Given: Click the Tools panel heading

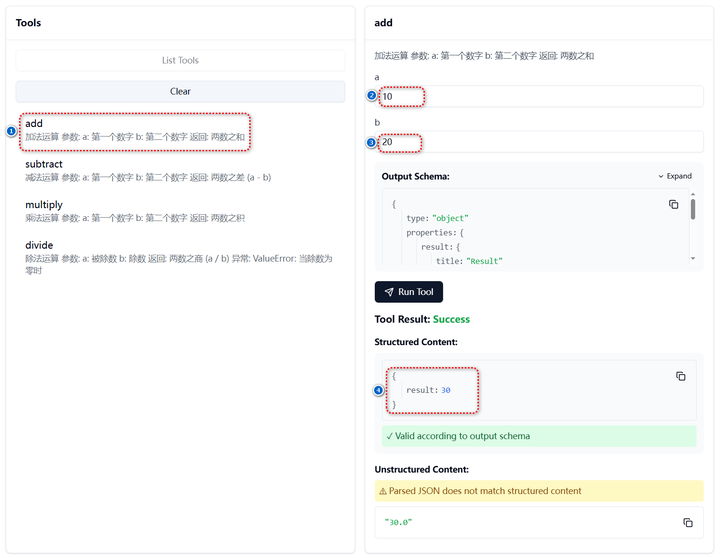Looking at the screenshot, I should point(28,23).
